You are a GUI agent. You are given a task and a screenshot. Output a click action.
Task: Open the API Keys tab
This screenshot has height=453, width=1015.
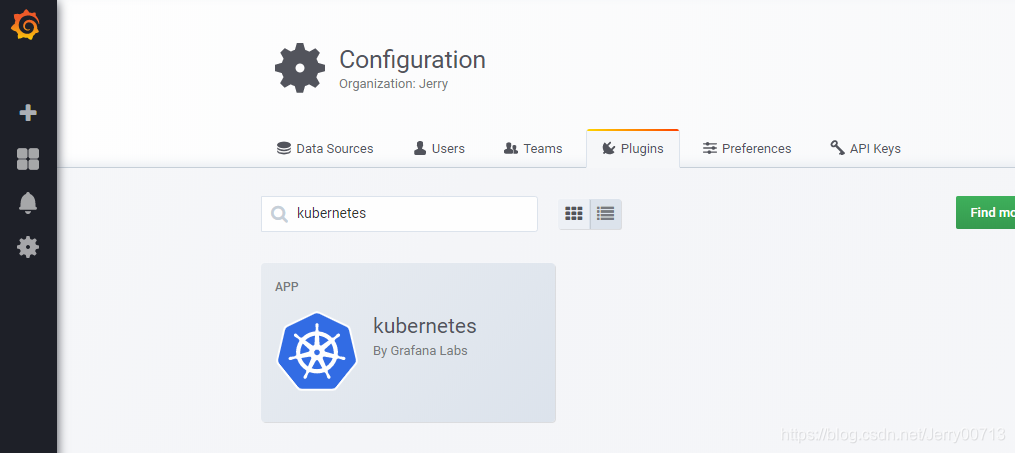click(865, 149)
